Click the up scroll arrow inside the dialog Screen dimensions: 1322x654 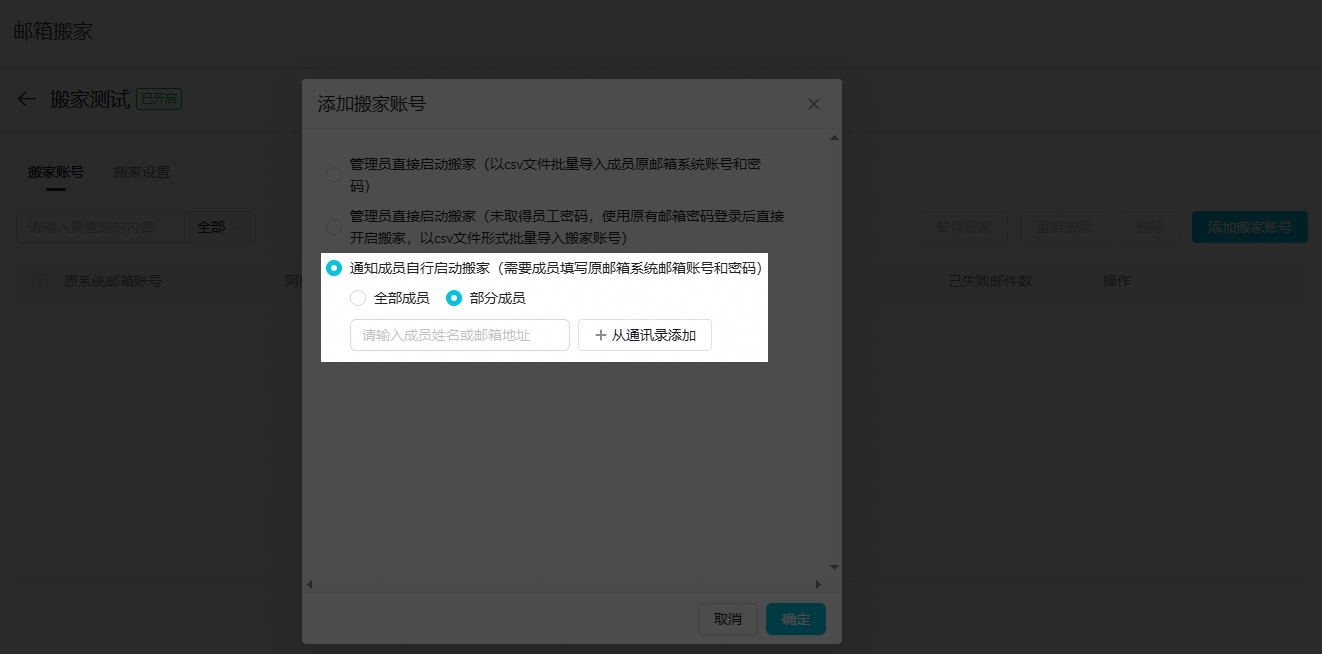pyautogui.click(x=832, y=137)
